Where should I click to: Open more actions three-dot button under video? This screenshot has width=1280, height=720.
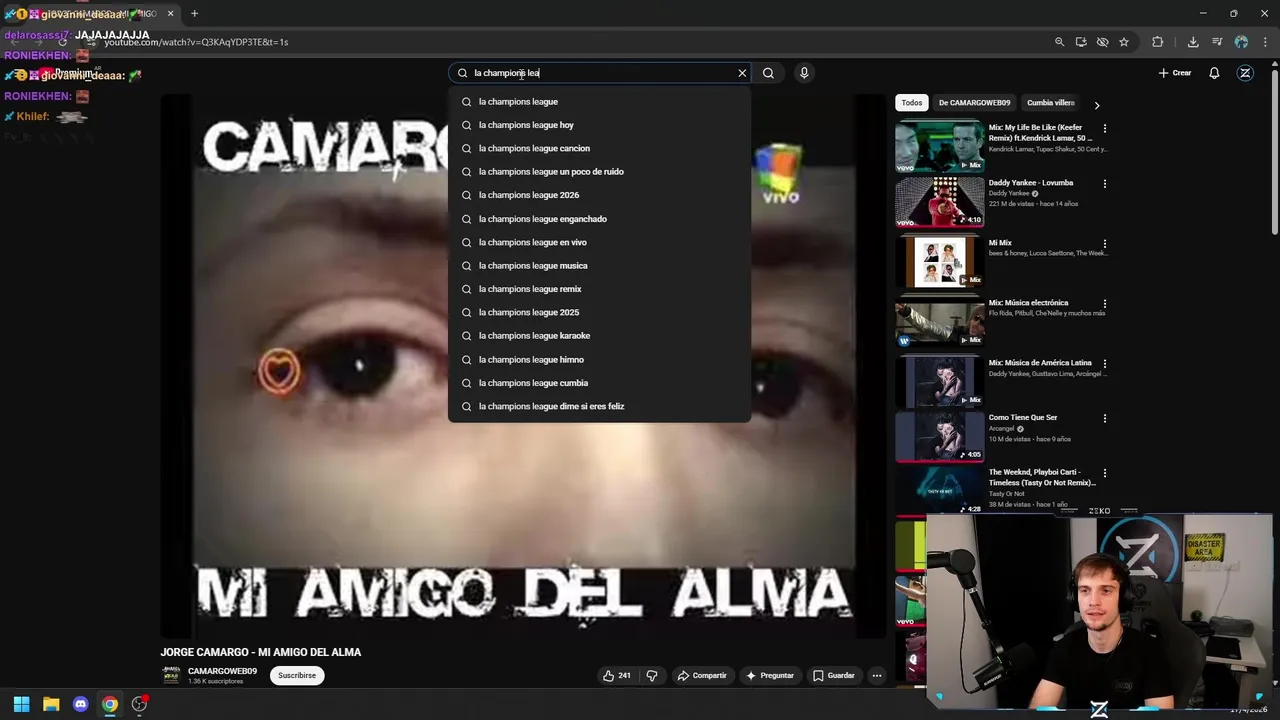pyautogui.click(x=877, y=676)
